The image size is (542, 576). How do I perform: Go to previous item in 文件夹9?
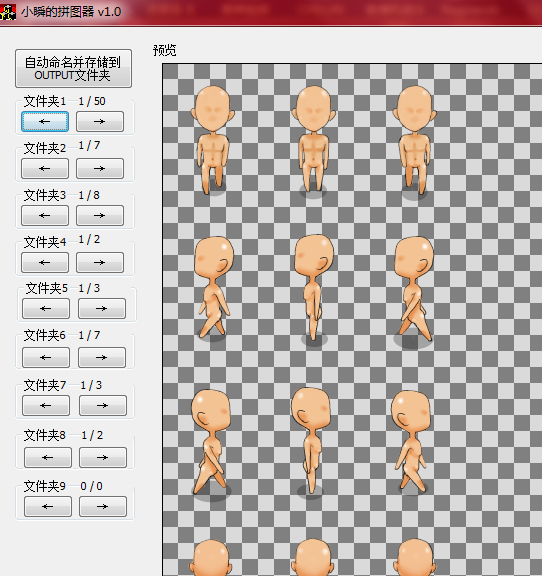pos(48,507)
